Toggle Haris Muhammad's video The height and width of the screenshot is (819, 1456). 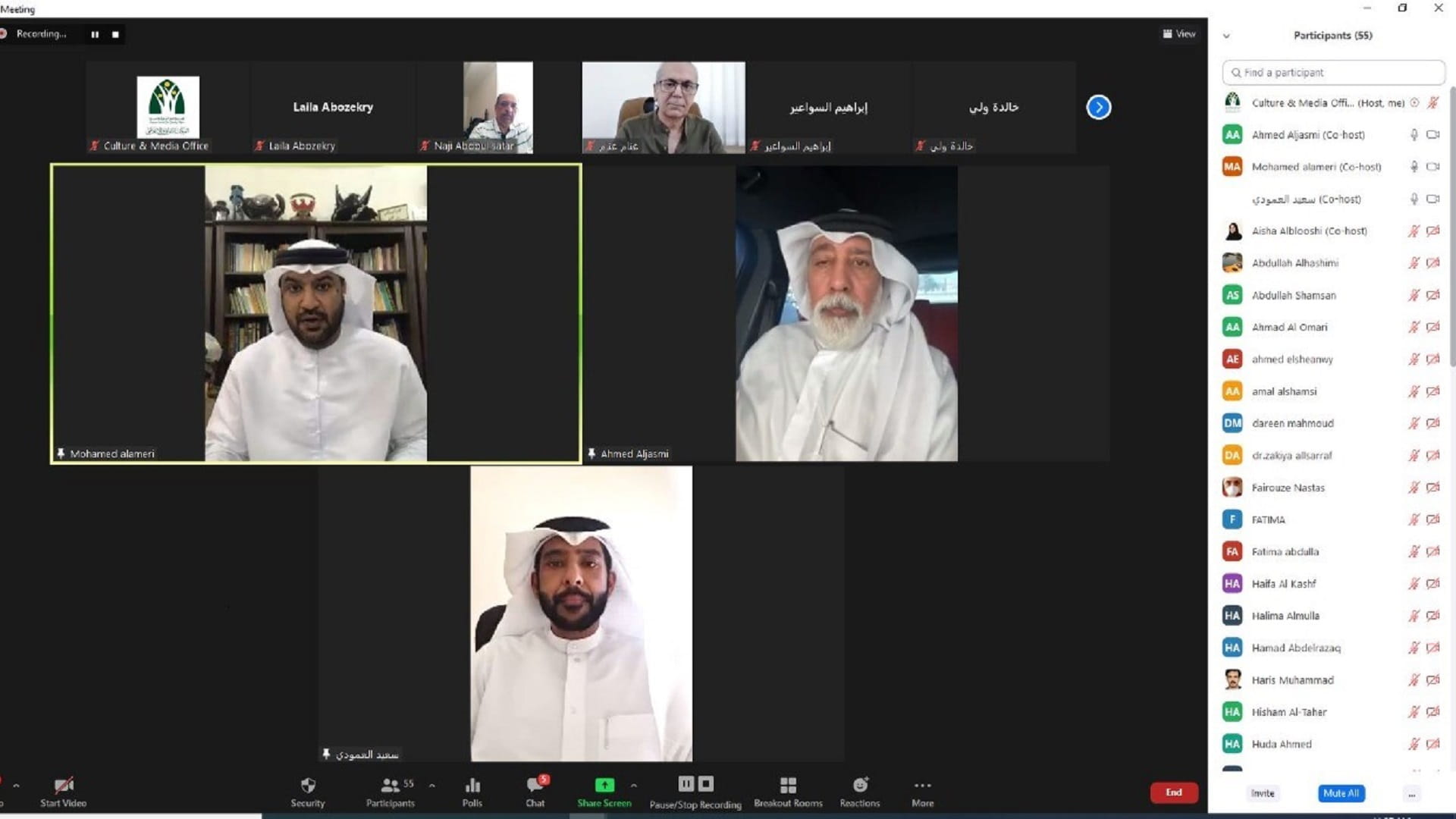(x=1433, y=679)
